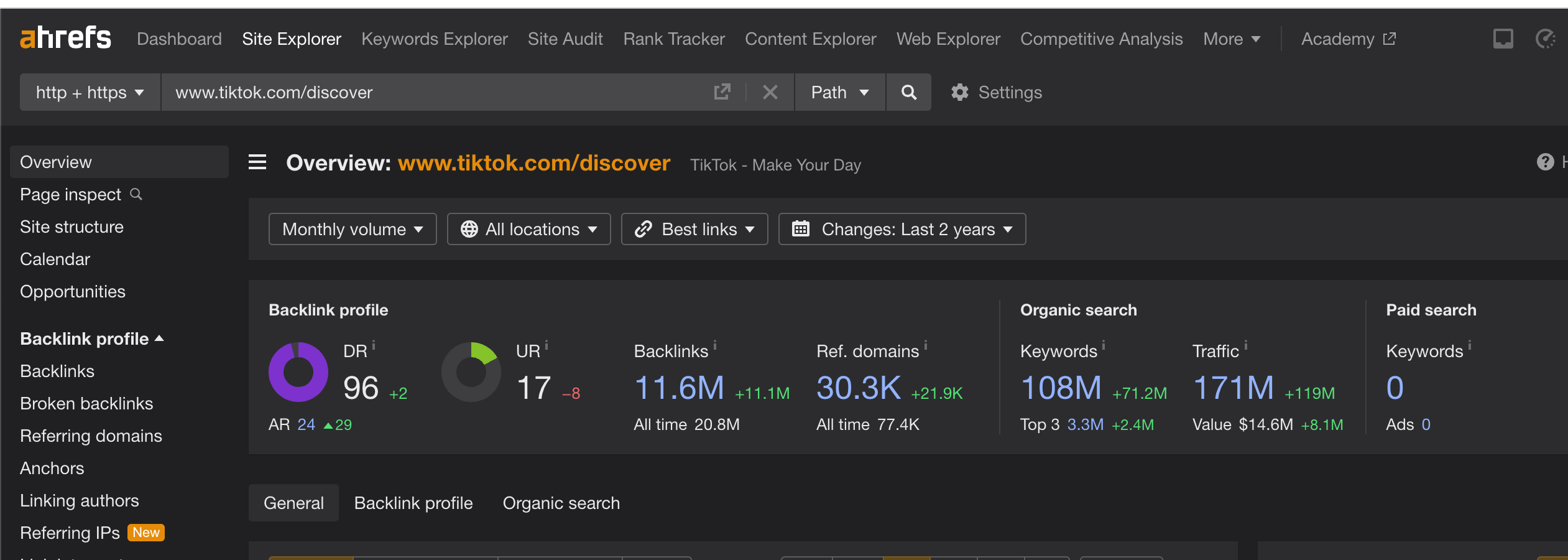The image size is (1568, 560).
Task: Click www.tiktok.com/discover title link
Action: tap(534, 162)
